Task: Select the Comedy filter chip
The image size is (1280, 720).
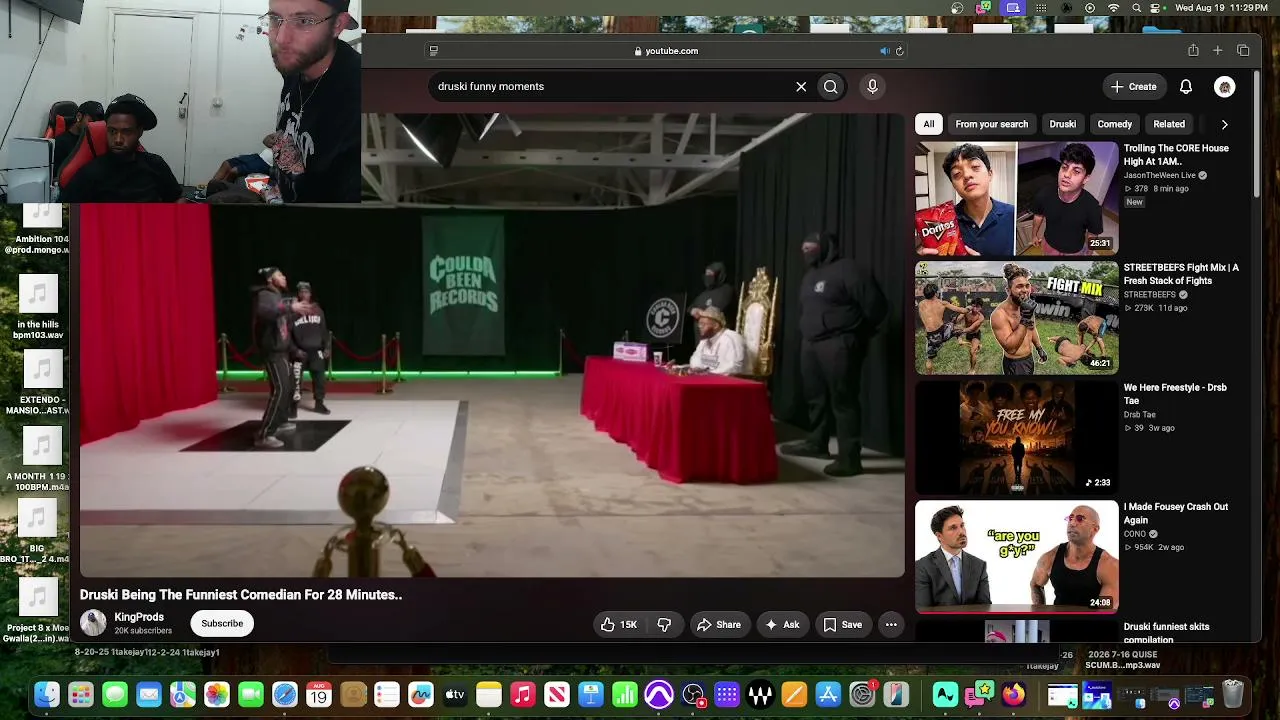Action: (1114, 124)
